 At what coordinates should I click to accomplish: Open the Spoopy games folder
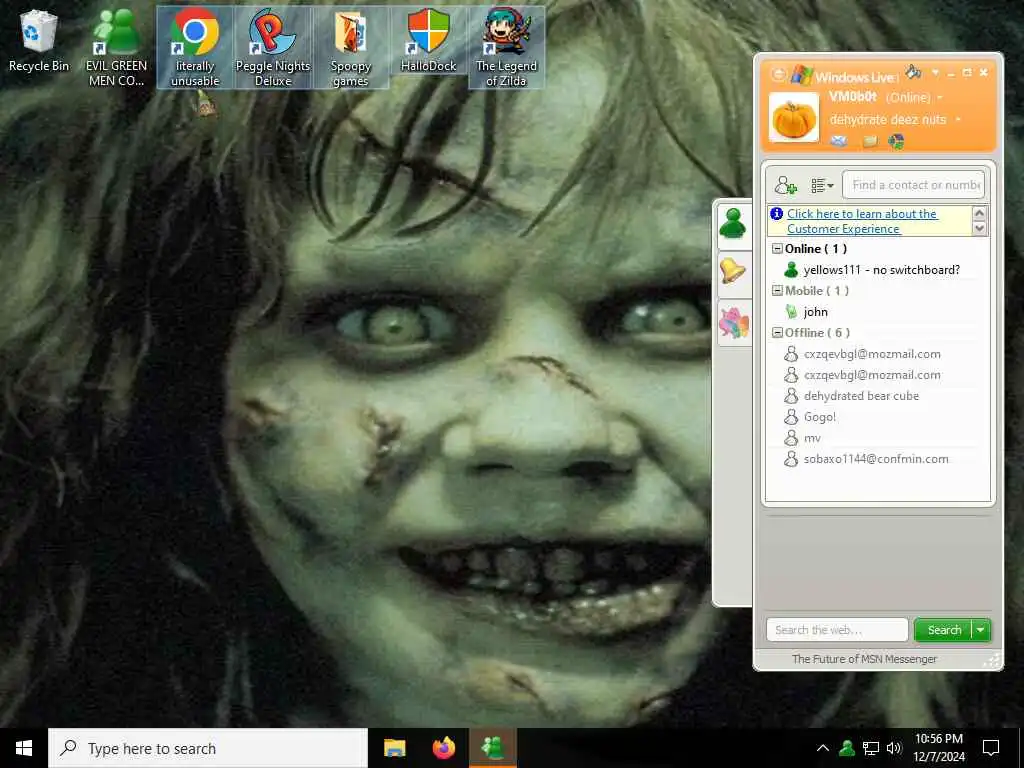click(351, 47)
